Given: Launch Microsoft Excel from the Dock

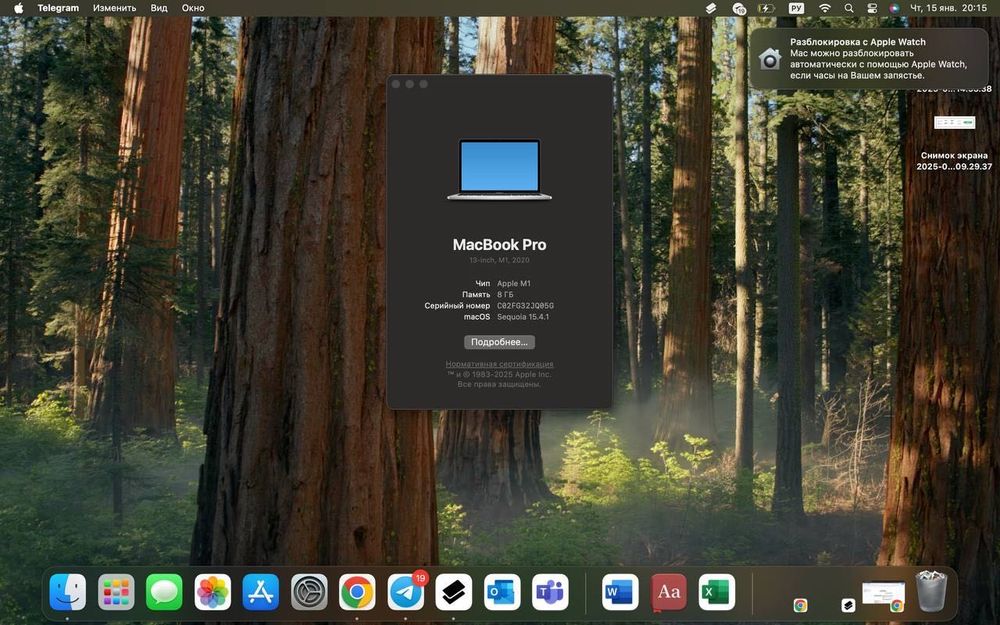Looking at the screenshot, I should pyautogui.click(x=717, y=592).
